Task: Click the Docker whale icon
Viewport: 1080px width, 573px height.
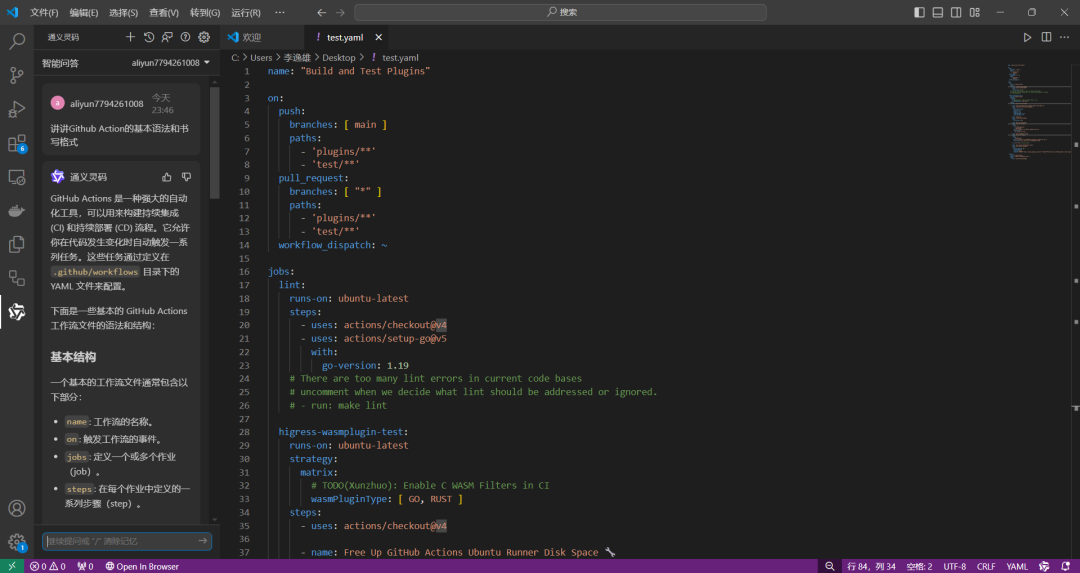Action: [x=17, y=211]
